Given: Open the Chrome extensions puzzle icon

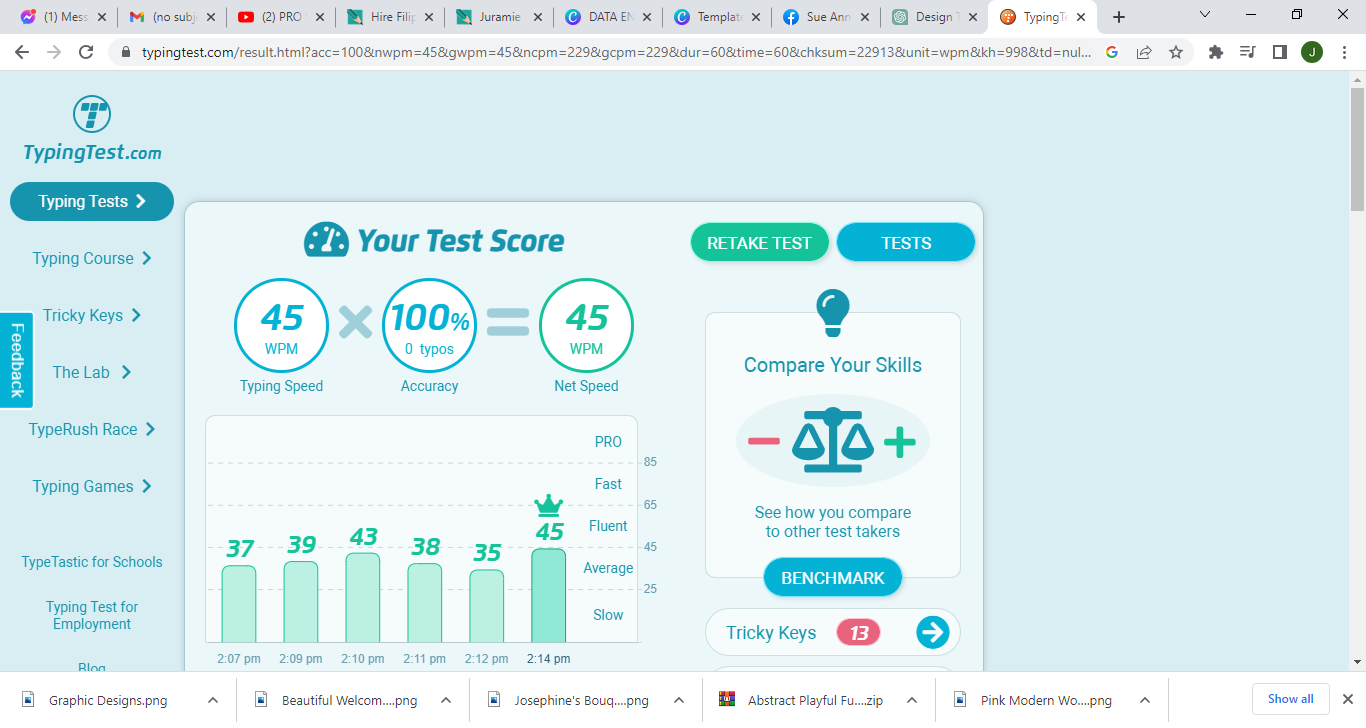Looking at the screenshot, I should [x=1216, y=52].
